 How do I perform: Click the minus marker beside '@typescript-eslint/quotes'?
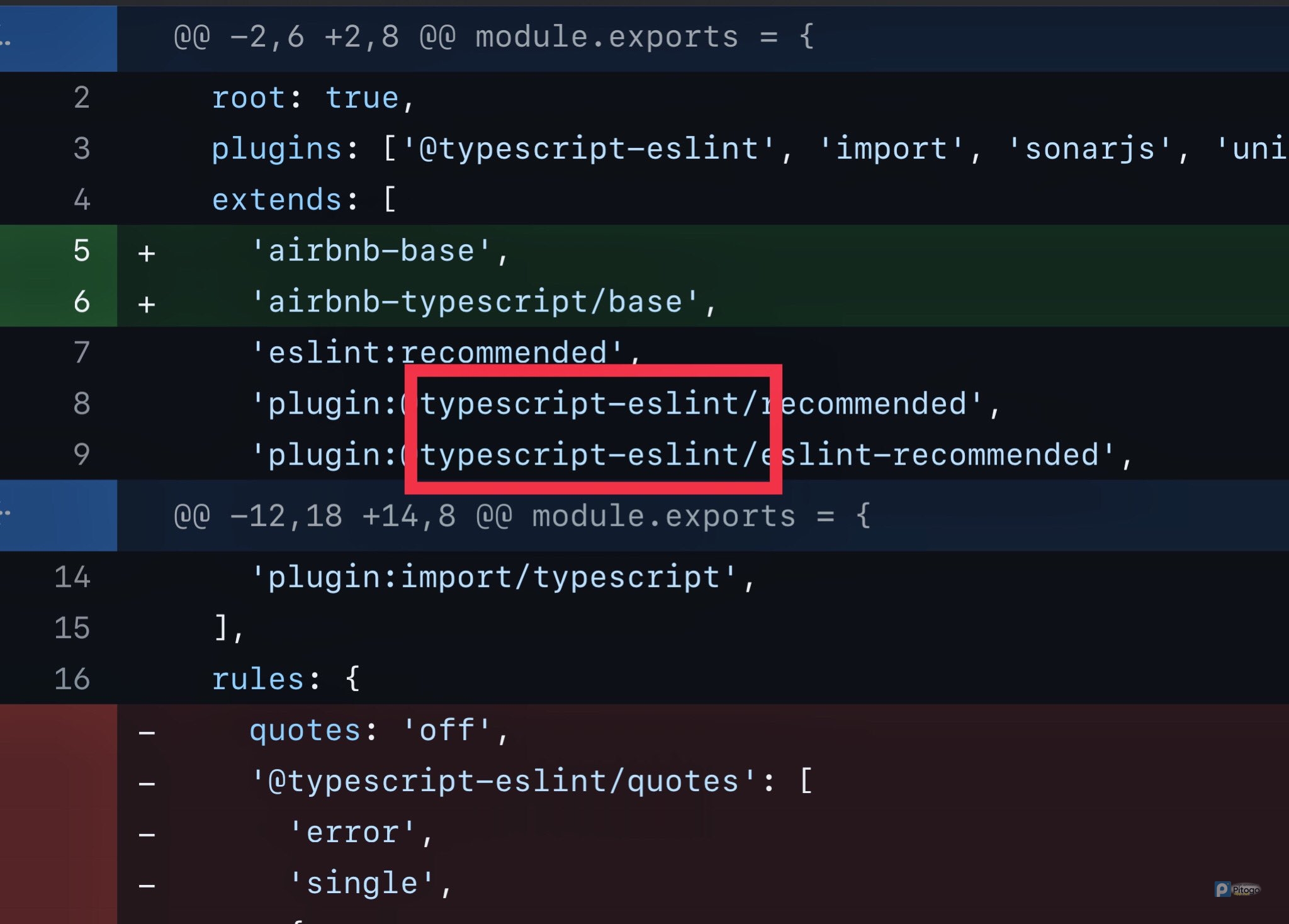pyautogui.click(x=147, y=784)
